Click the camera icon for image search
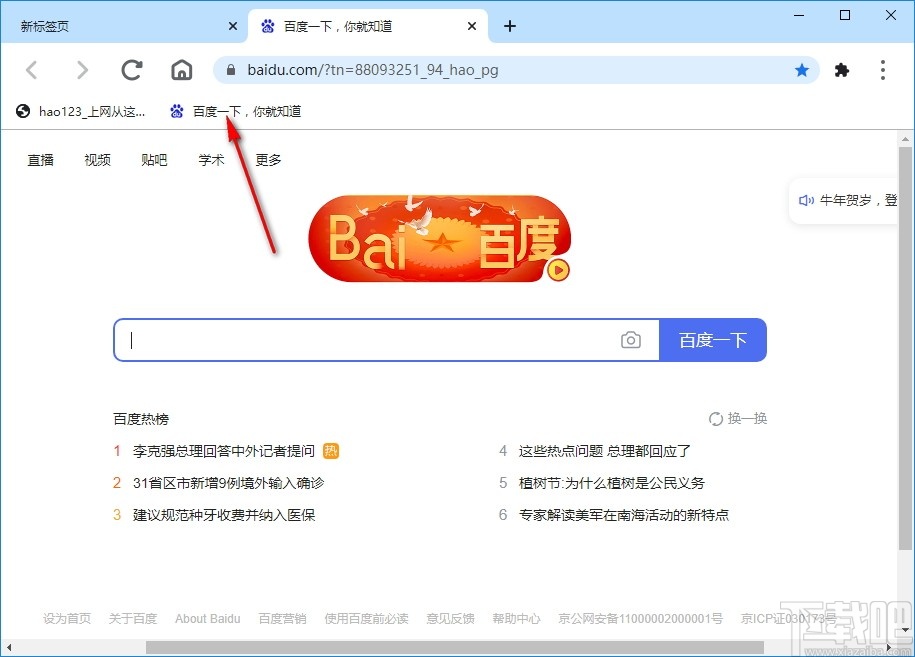The width and height of the screenshot is (915, 657). tap(631, 340)
